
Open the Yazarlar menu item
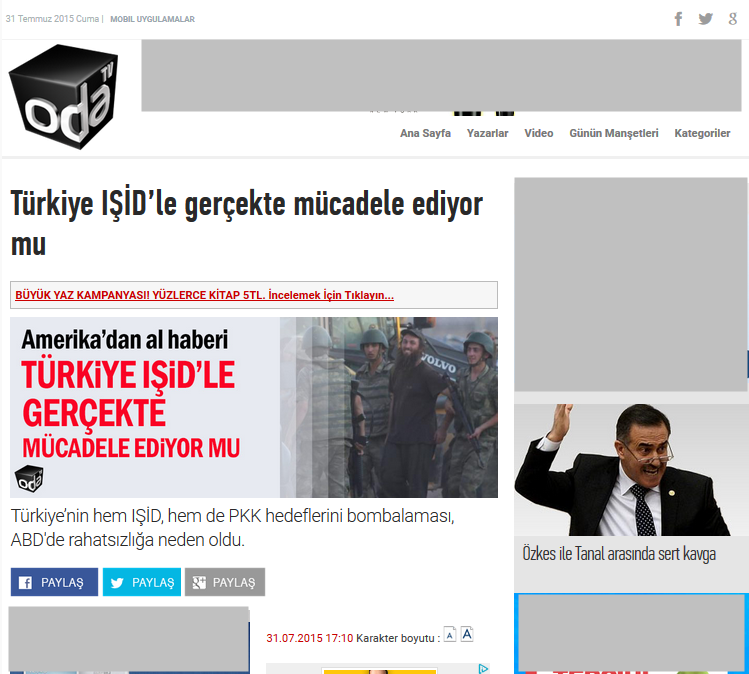pos(487,133)
